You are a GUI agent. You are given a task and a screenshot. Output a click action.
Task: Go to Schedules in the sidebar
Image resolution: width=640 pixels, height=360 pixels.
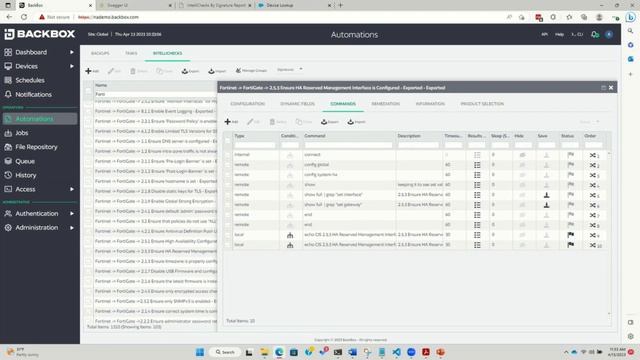(30, 80)
